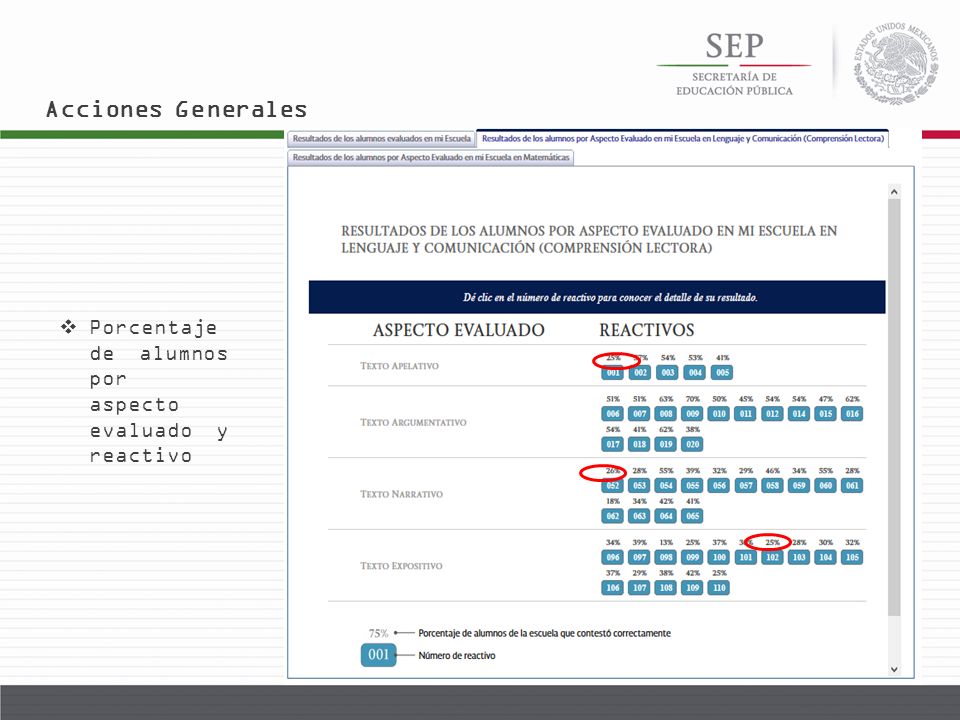This screenshot has height=720, width=960.
Task: Click the 'Texto Expositivo' row label
Action: point(401,566)
